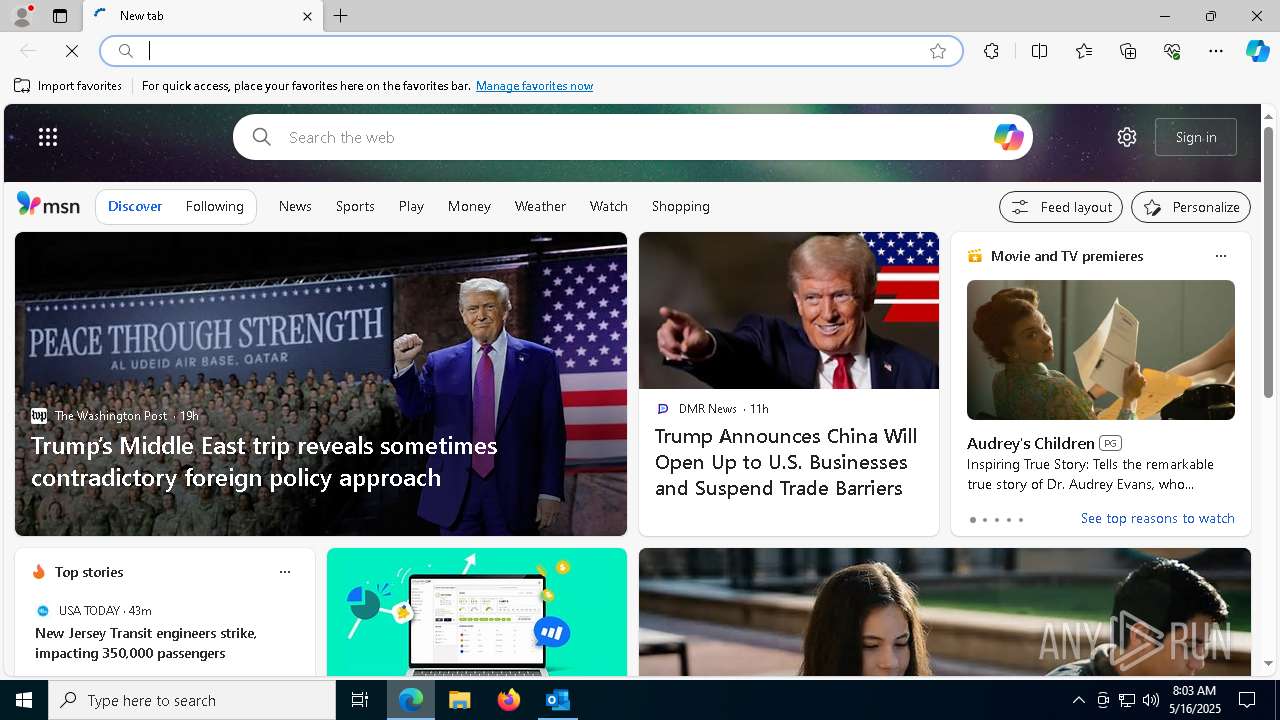Viewport: 1280px width, 720px height.
Task: Open the Tab actions menu icon
Action: click(x=60, y=16)
